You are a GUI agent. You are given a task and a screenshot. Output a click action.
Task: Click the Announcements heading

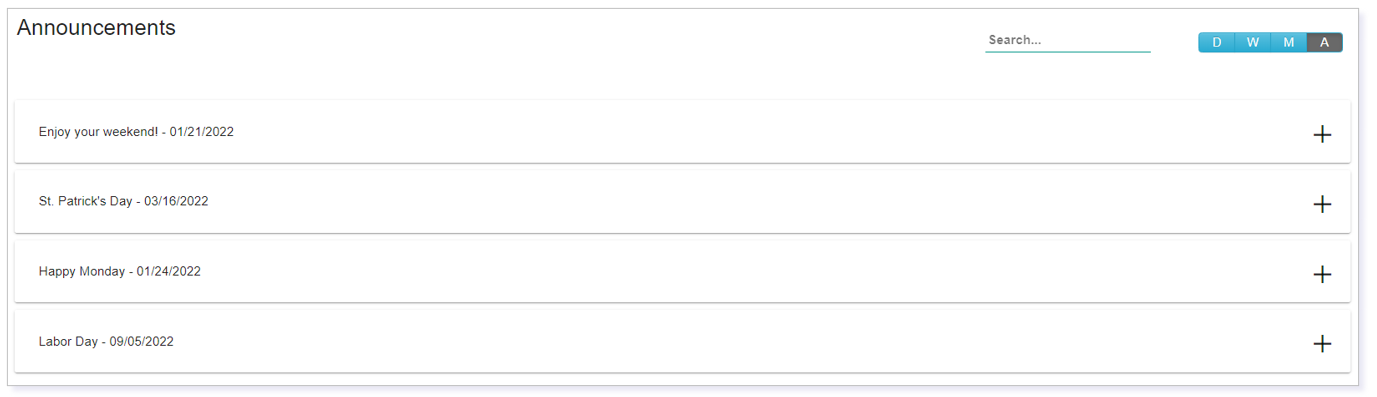click(96, 28)
